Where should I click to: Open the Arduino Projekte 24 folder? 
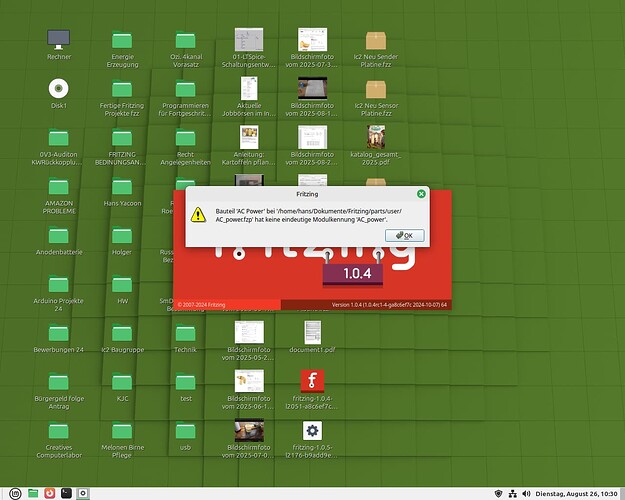59,284
